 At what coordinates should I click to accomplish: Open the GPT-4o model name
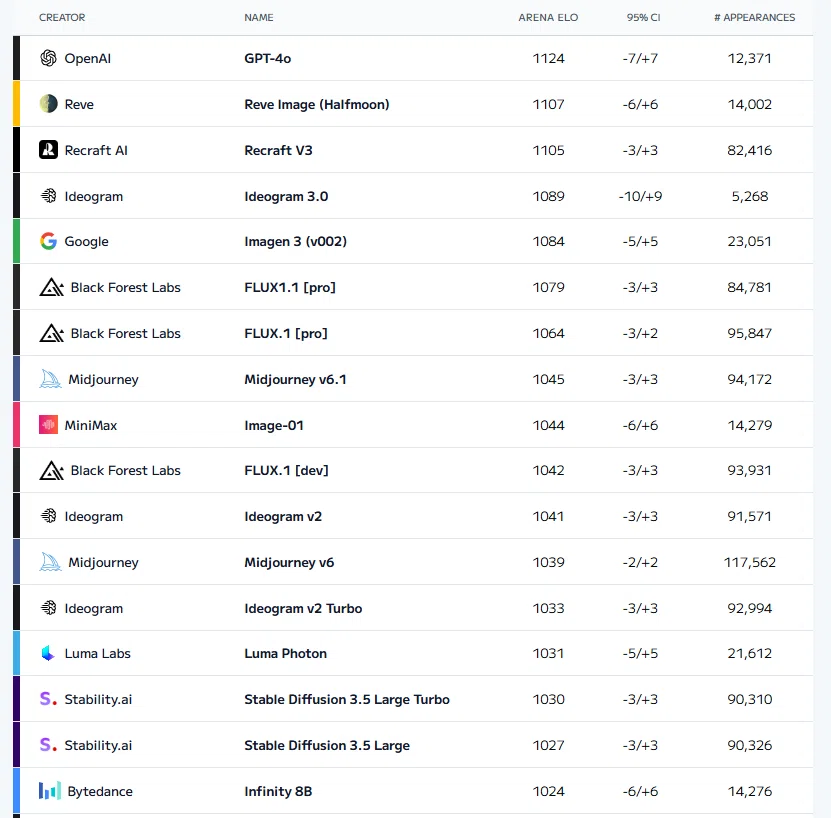268,58
